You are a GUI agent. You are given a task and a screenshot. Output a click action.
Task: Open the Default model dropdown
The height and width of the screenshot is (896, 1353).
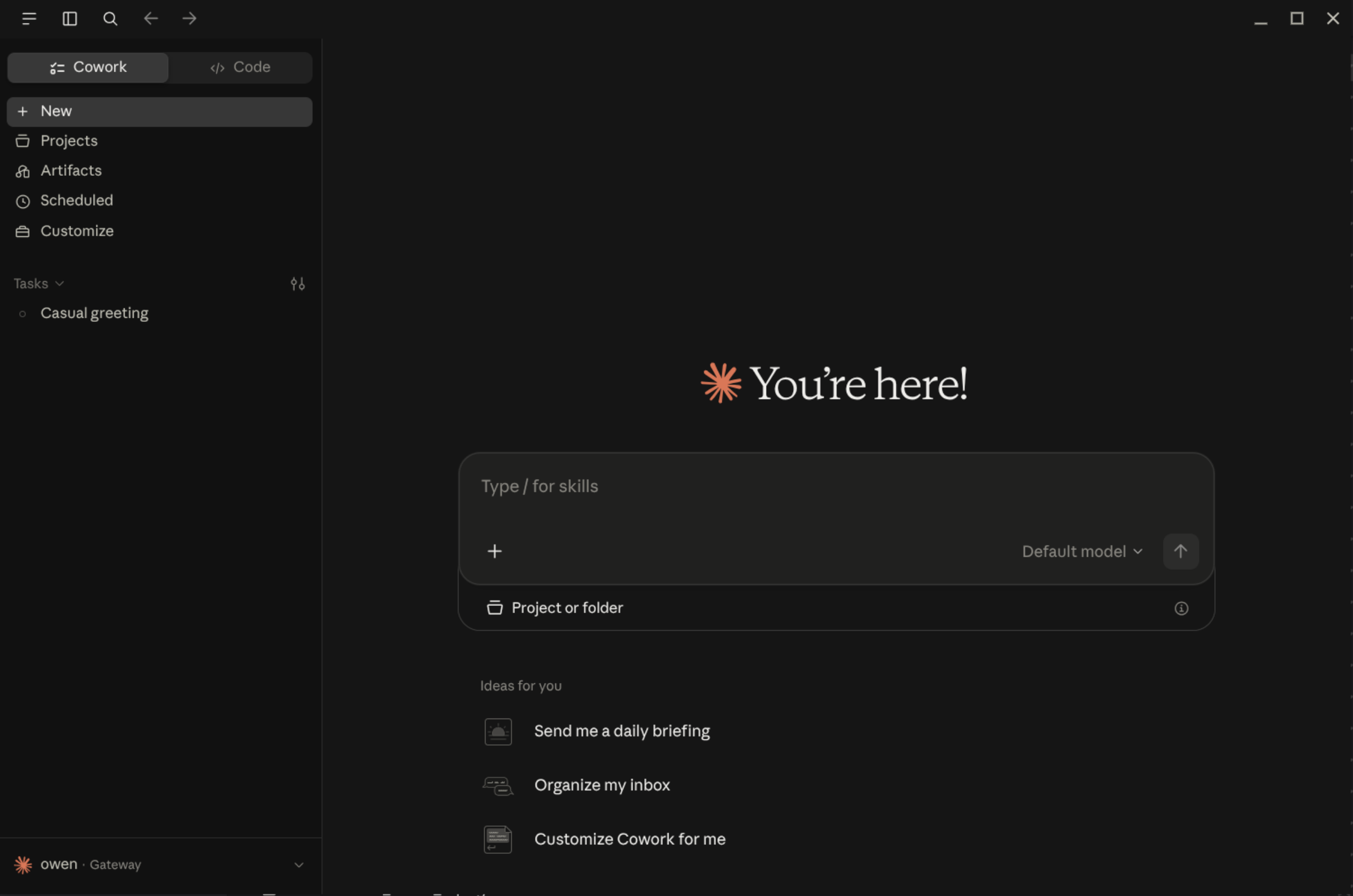[1082, 552]
